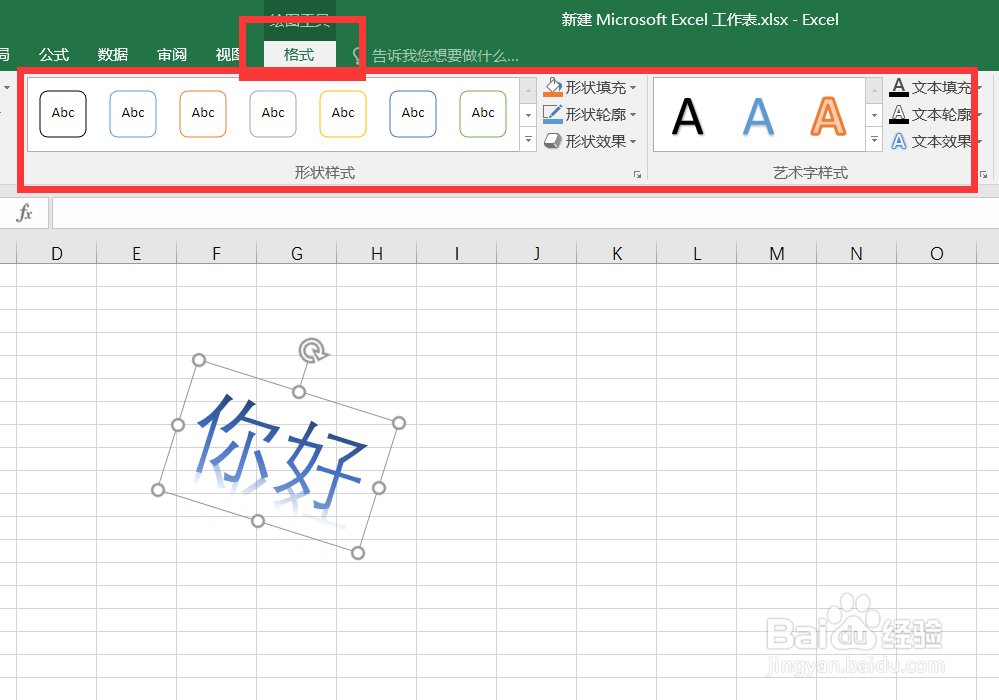Viewport: 999px width, 700px height.
Task: Switch to the 格式 (Format) tab
Action: (x=299, y=55)
